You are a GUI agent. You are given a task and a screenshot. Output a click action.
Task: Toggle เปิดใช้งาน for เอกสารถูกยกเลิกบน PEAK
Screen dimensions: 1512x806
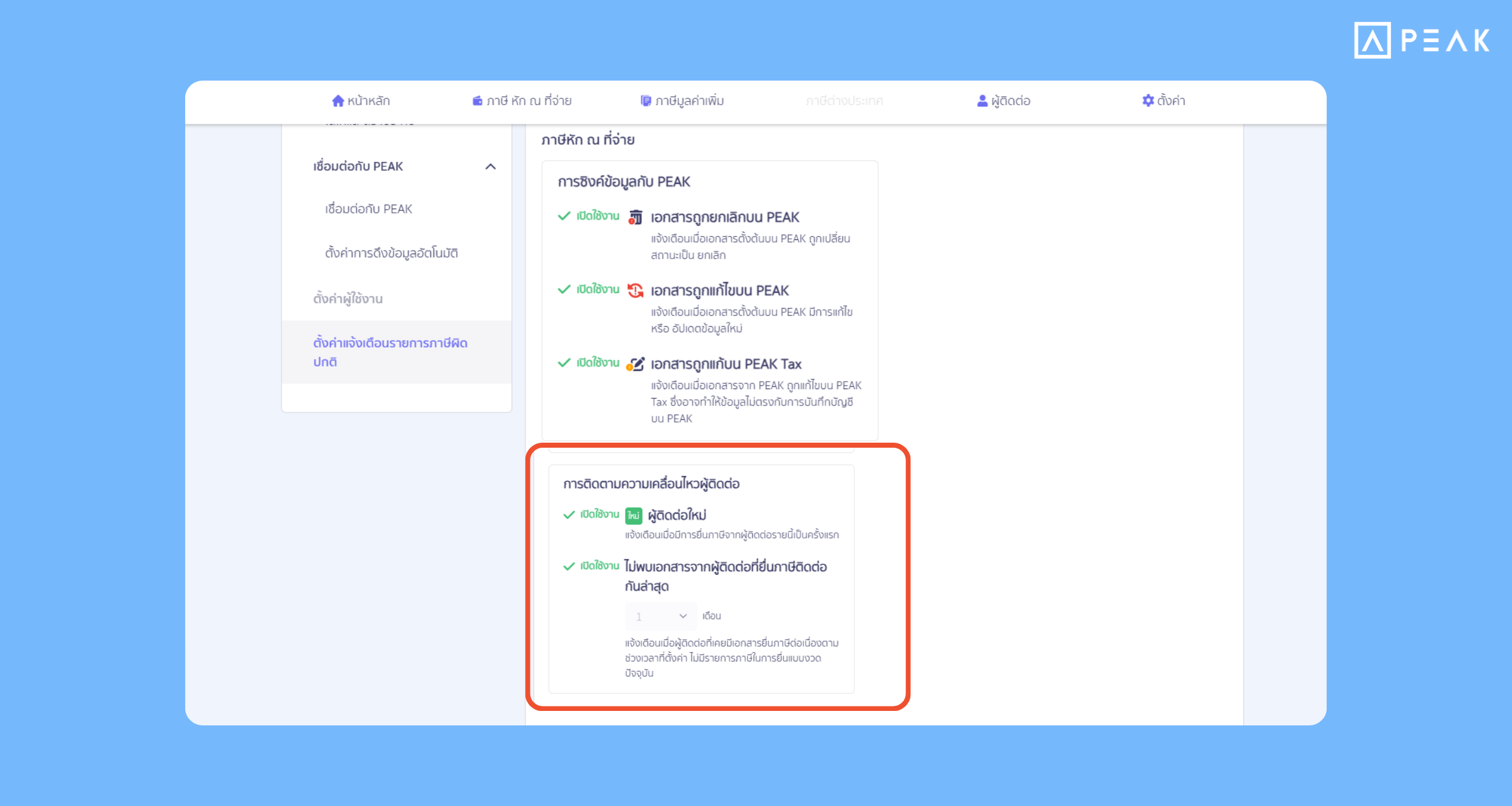click(x=589, y=216)
